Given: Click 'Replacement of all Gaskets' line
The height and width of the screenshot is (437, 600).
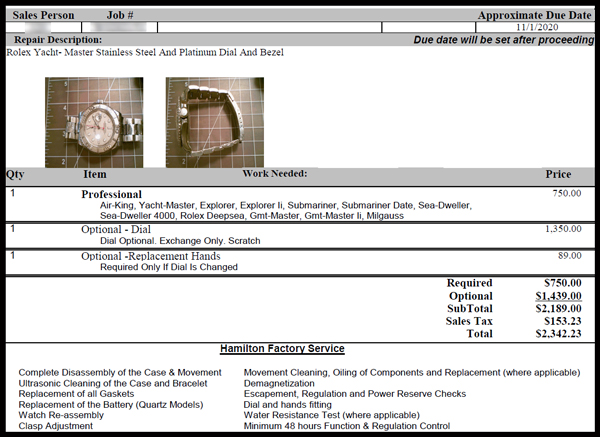Looking at the screenshot, I should click(x=76, y=394).
